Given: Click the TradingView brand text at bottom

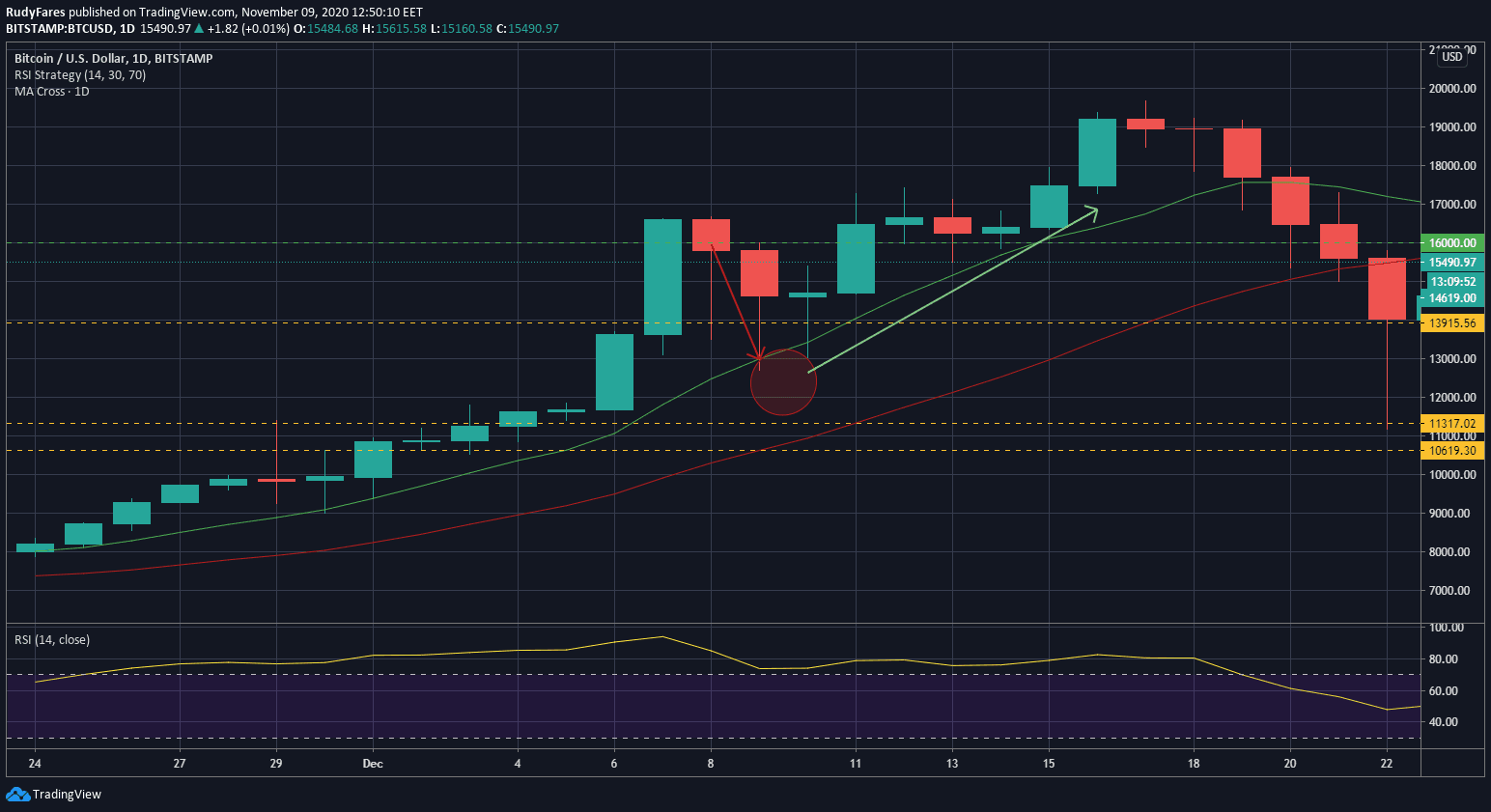Looking at the screenshot, I should [67, 795].
